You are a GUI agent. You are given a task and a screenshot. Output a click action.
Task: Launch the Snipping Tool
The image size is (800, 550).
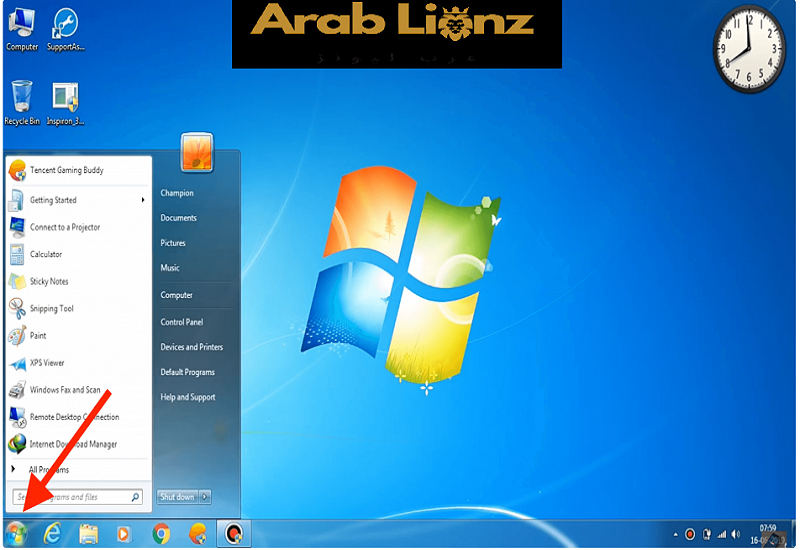(x=79, y=308)
